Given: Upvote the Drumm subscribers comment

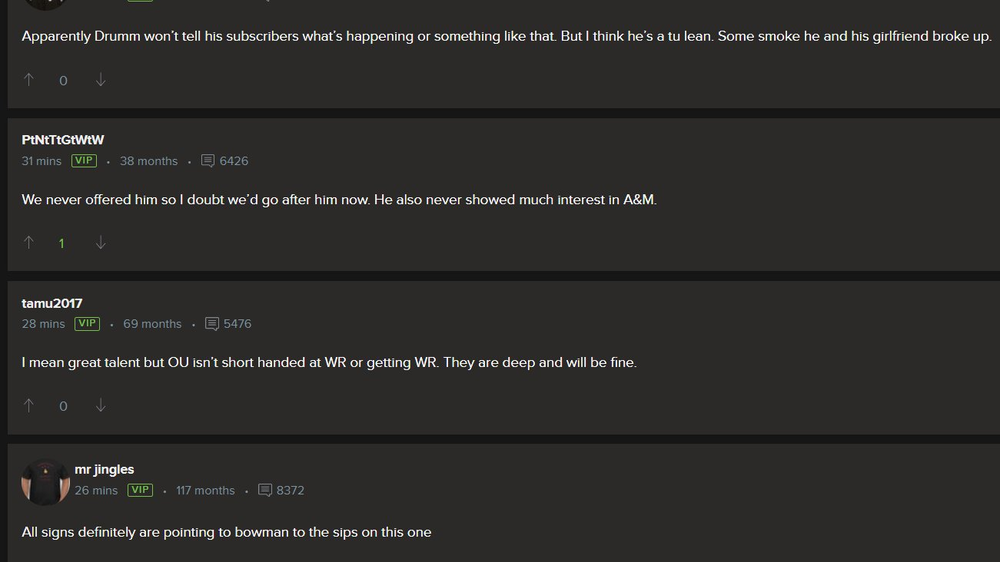Looking at the screenshot, I should tap(29, 80).
